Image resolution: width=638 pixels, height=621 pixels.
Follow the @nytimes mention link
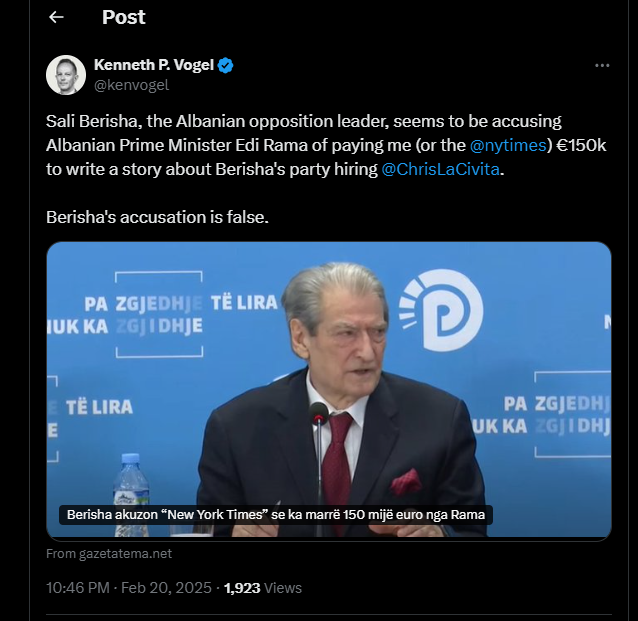pyautogui.click(x=508, y=145)
